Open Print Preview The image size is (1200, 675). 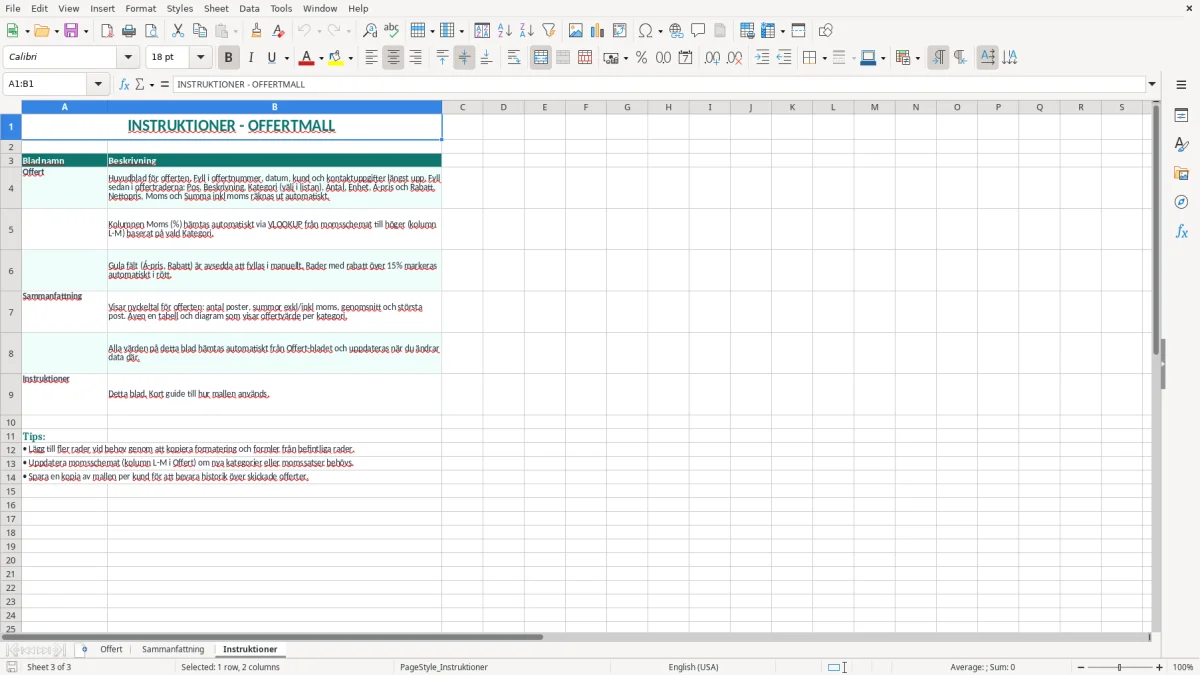(151, 31)
